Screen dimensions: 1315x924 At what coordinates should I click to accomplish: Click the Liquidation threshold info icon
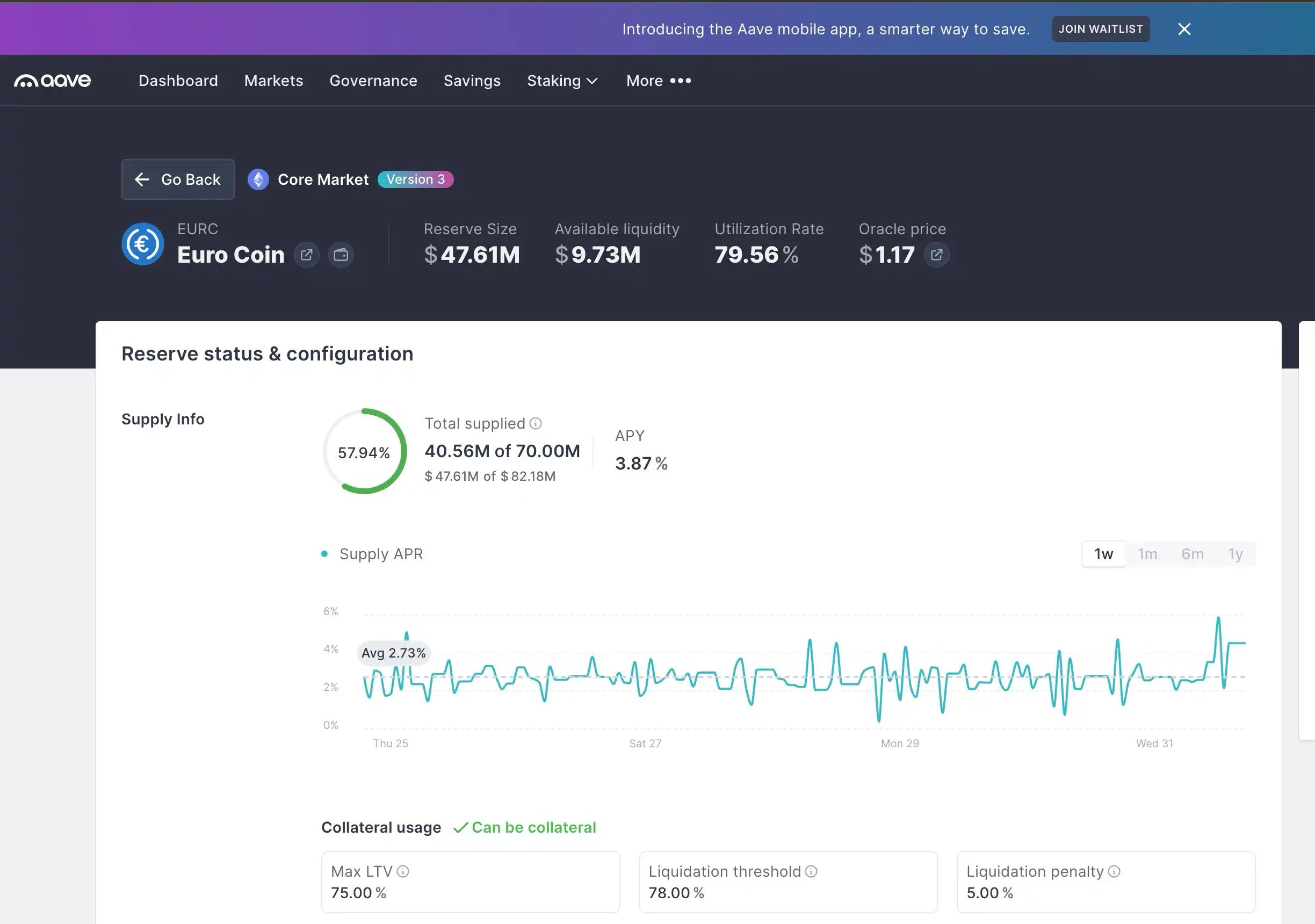811,871
